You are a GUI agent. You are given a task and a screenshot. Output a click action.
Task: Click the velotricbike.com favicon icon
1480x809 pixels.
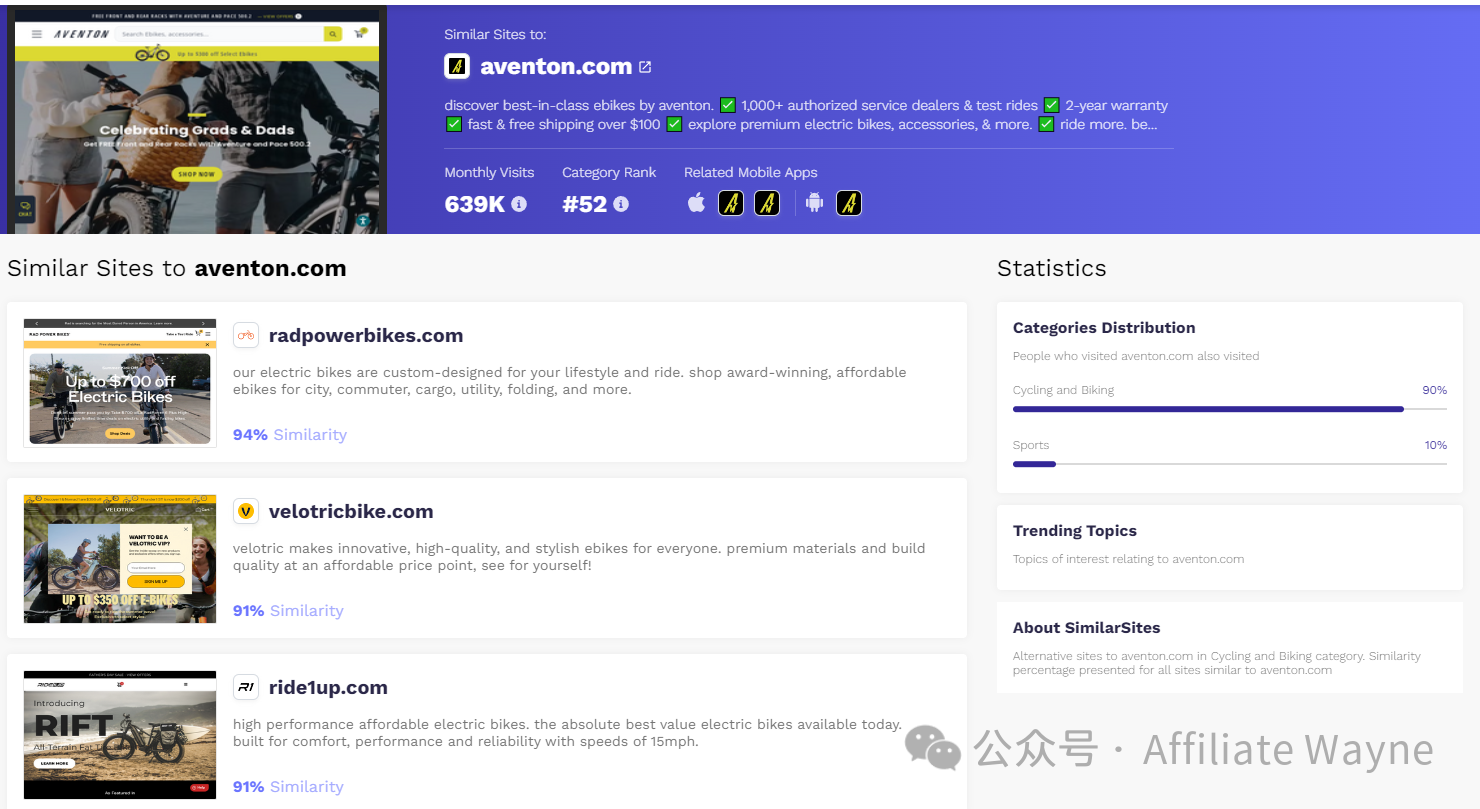click(246, 511)
